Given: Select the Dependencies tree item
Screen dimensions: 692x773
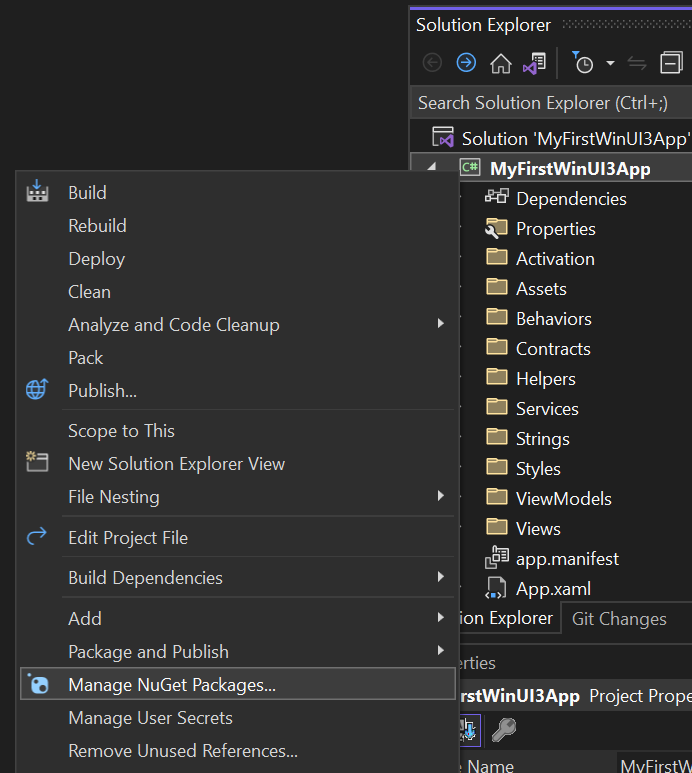Looking at the screenshot, I should 571,199.
